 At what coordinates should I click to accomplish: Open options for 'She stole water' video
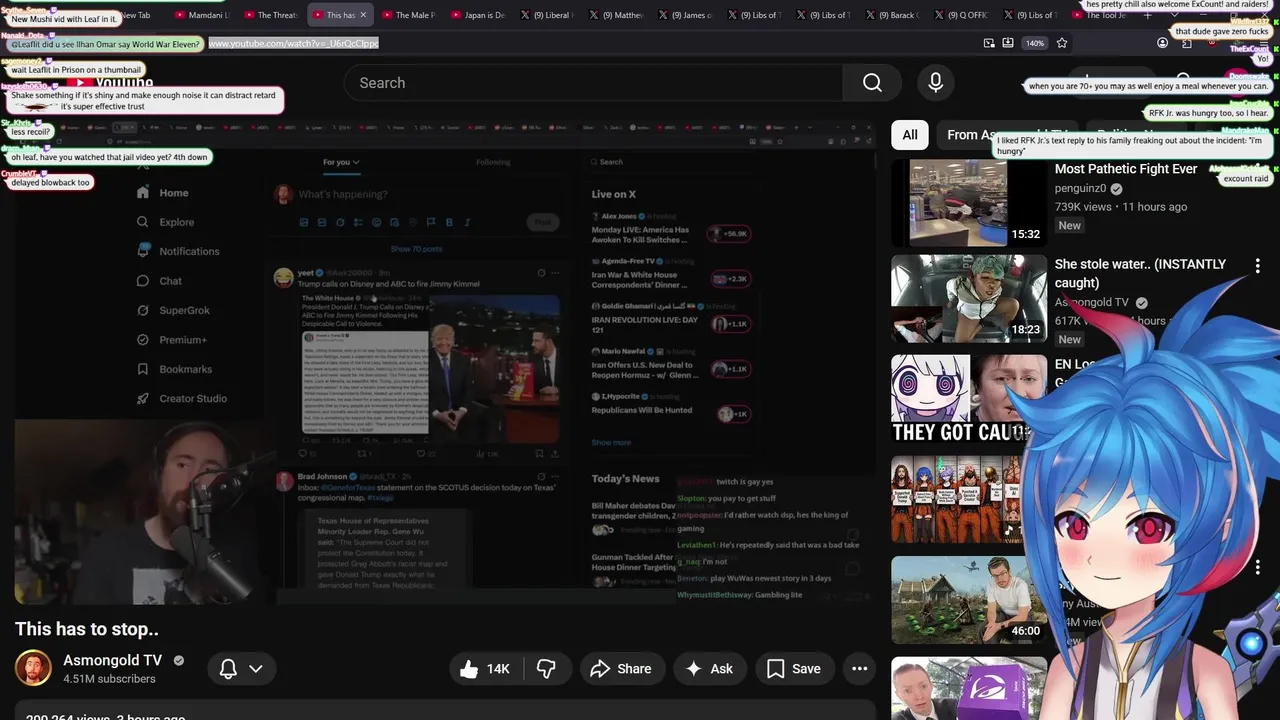click(1257, 265)
